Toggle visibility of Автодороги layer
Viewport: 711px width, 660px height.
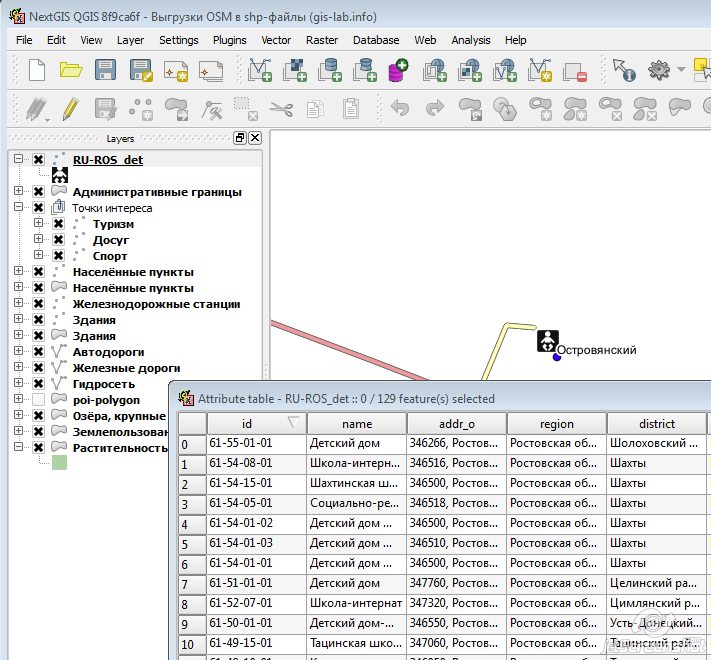tap(39, 352)
